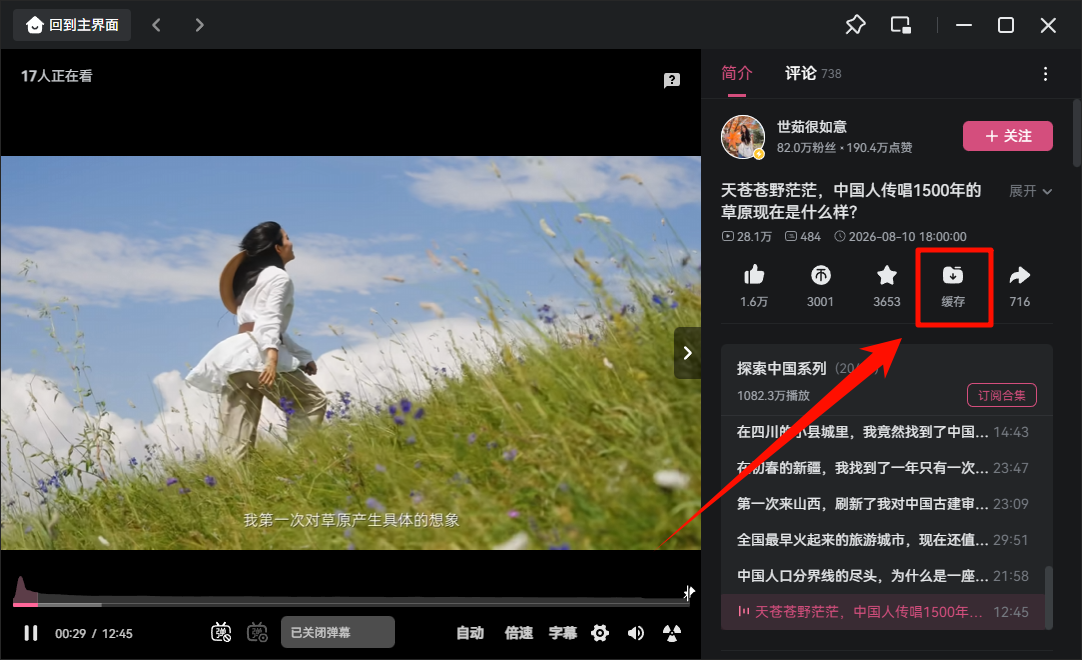Play the 新疆 episode lasting 23:47
1082x660 pixels.
pyautogui.click(x=883, y=468)
